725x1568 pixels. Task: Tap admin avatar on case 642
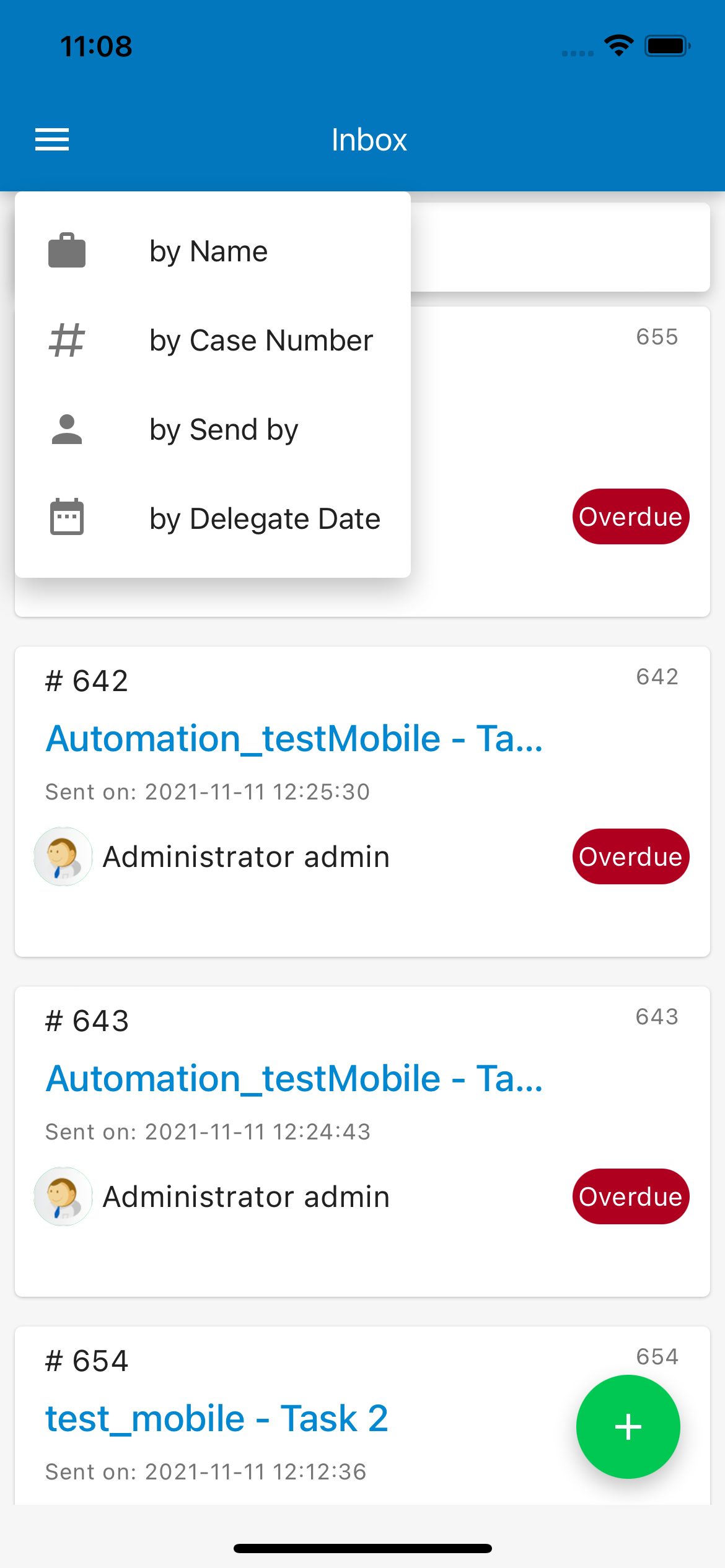(x=63, y=856)
